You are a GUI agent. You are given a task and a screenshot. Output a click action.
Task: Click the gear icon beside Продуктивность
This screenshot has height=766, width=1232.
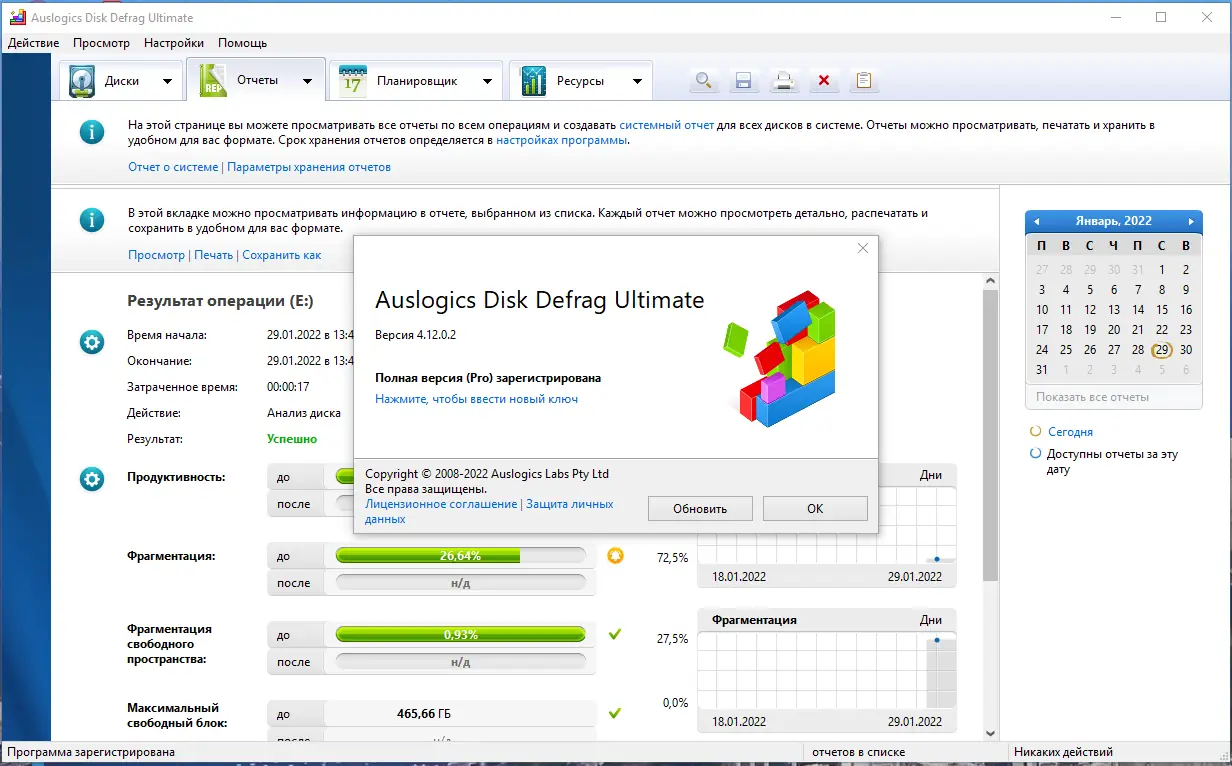[x=92, y=480]
